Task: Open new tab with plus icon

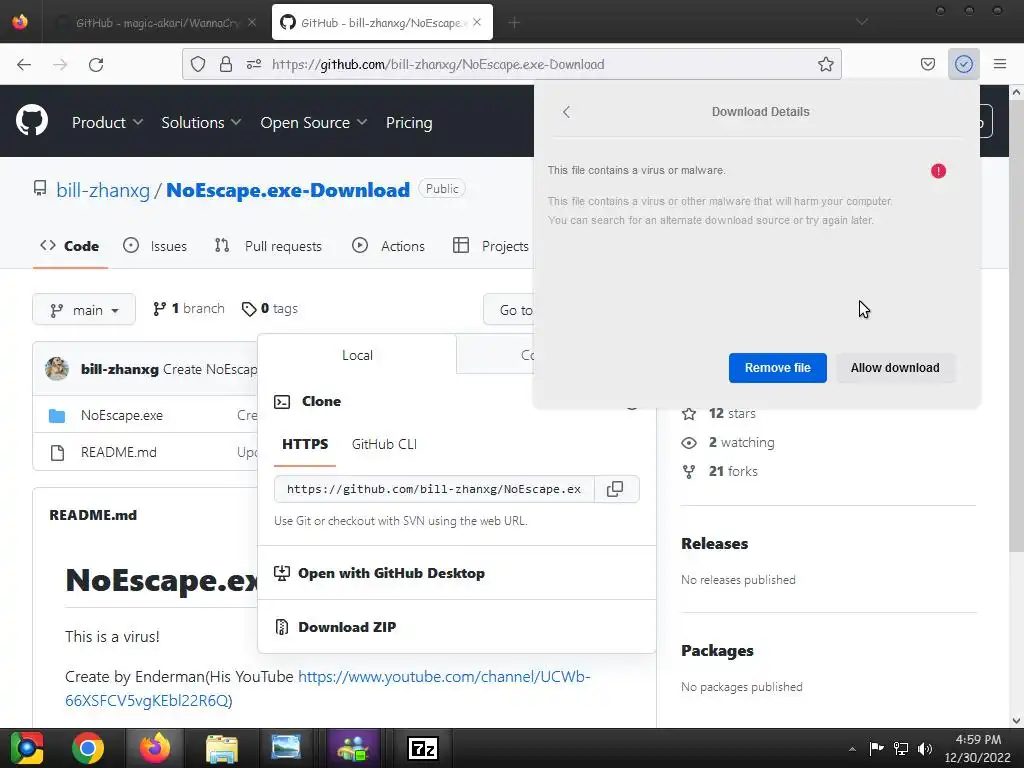Action: coord(514,23)
